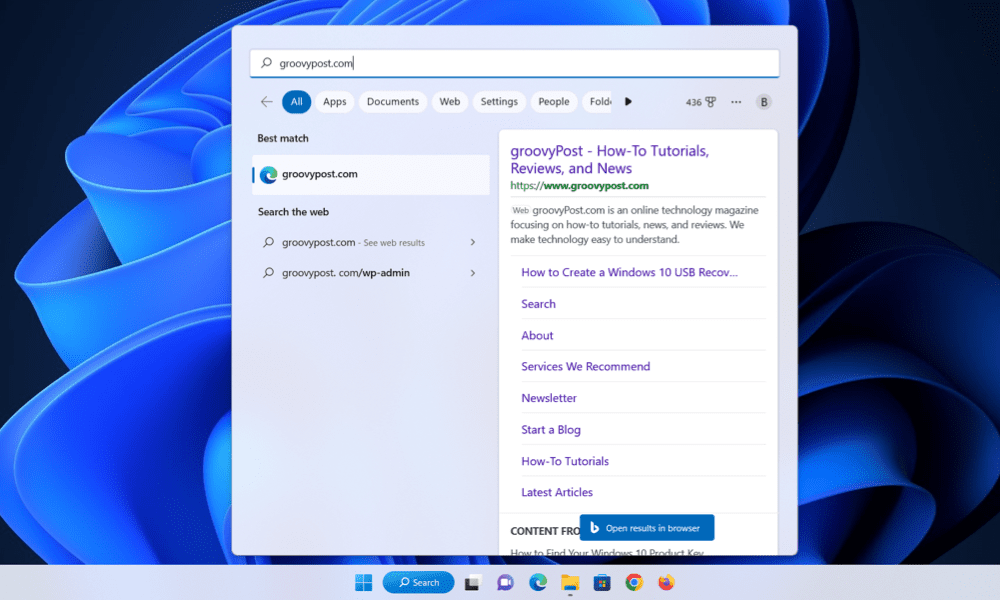
Task: Click the magnifier icon in search box
Action: coord(267,62)
